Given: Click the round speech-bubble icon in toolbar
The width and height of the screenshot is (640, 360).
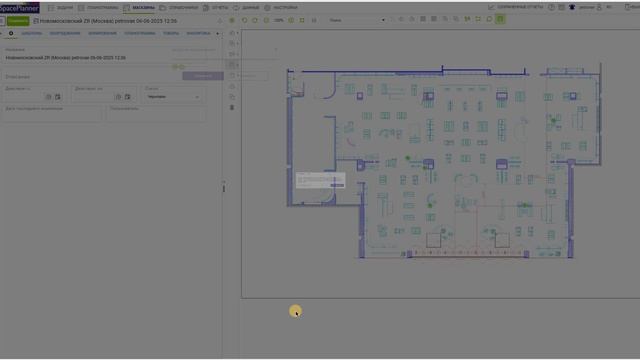Looking at the screenshot, I should 489,19.
